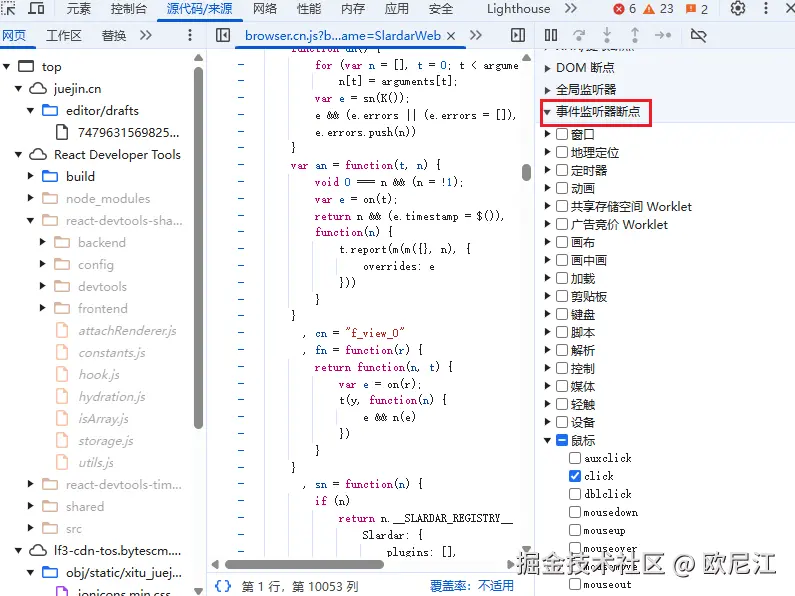Image resolution: width=795 pixels, height=596 pixels.
Task: Toggle the device toolbar icon
Action: point(35,9)
